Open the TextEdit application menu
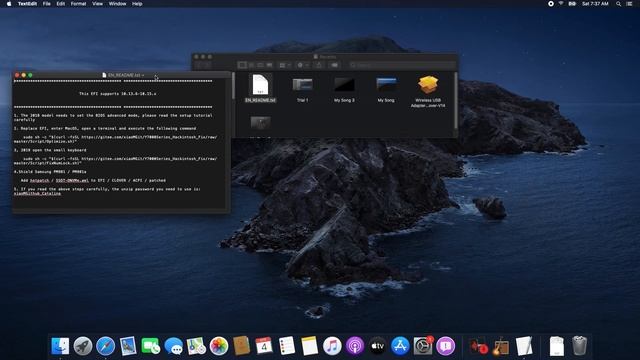 [27, 4]
